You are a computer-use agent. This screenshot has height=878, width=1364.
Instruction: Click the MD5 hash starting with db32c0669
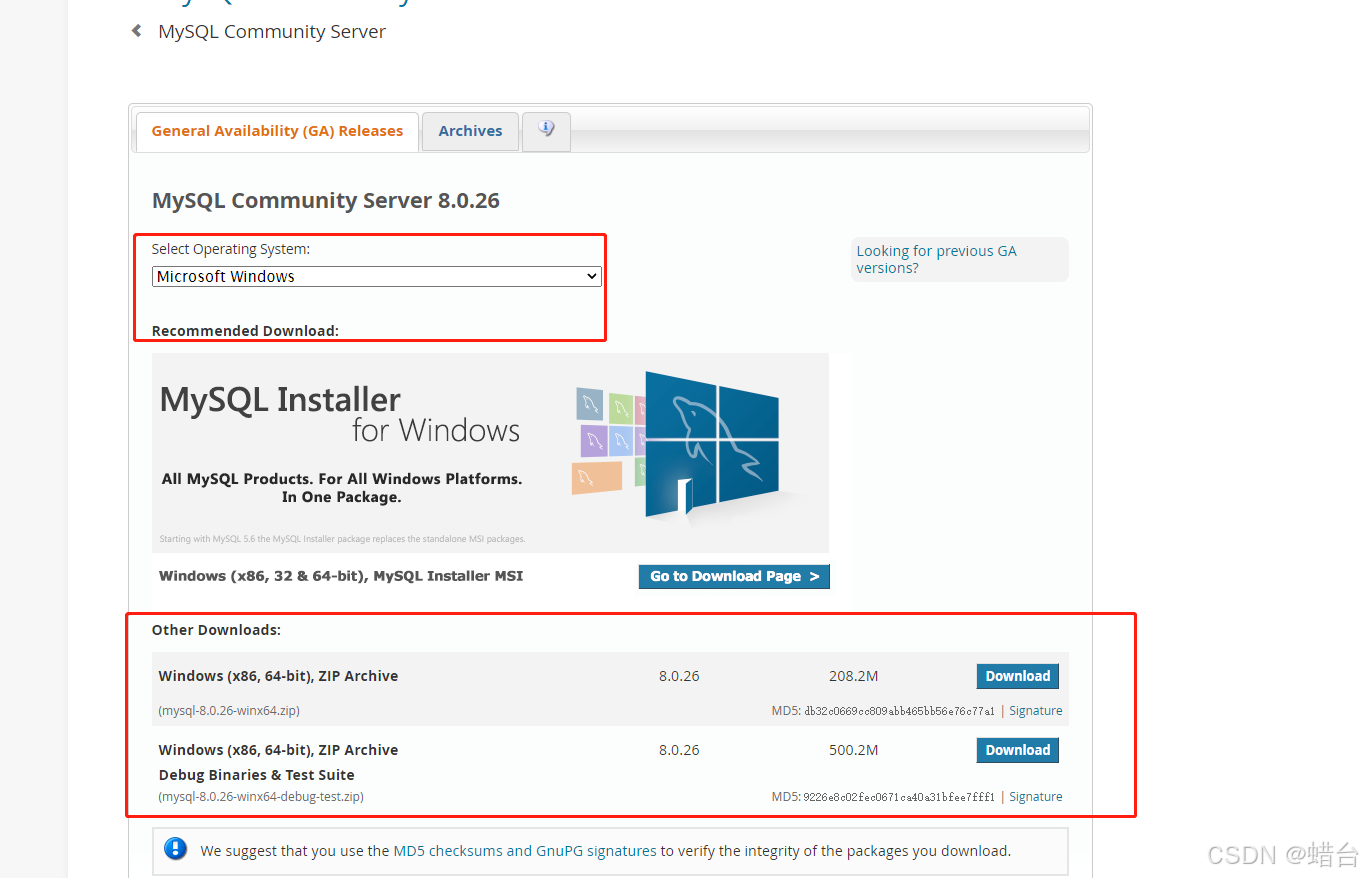tap(899, 711)
